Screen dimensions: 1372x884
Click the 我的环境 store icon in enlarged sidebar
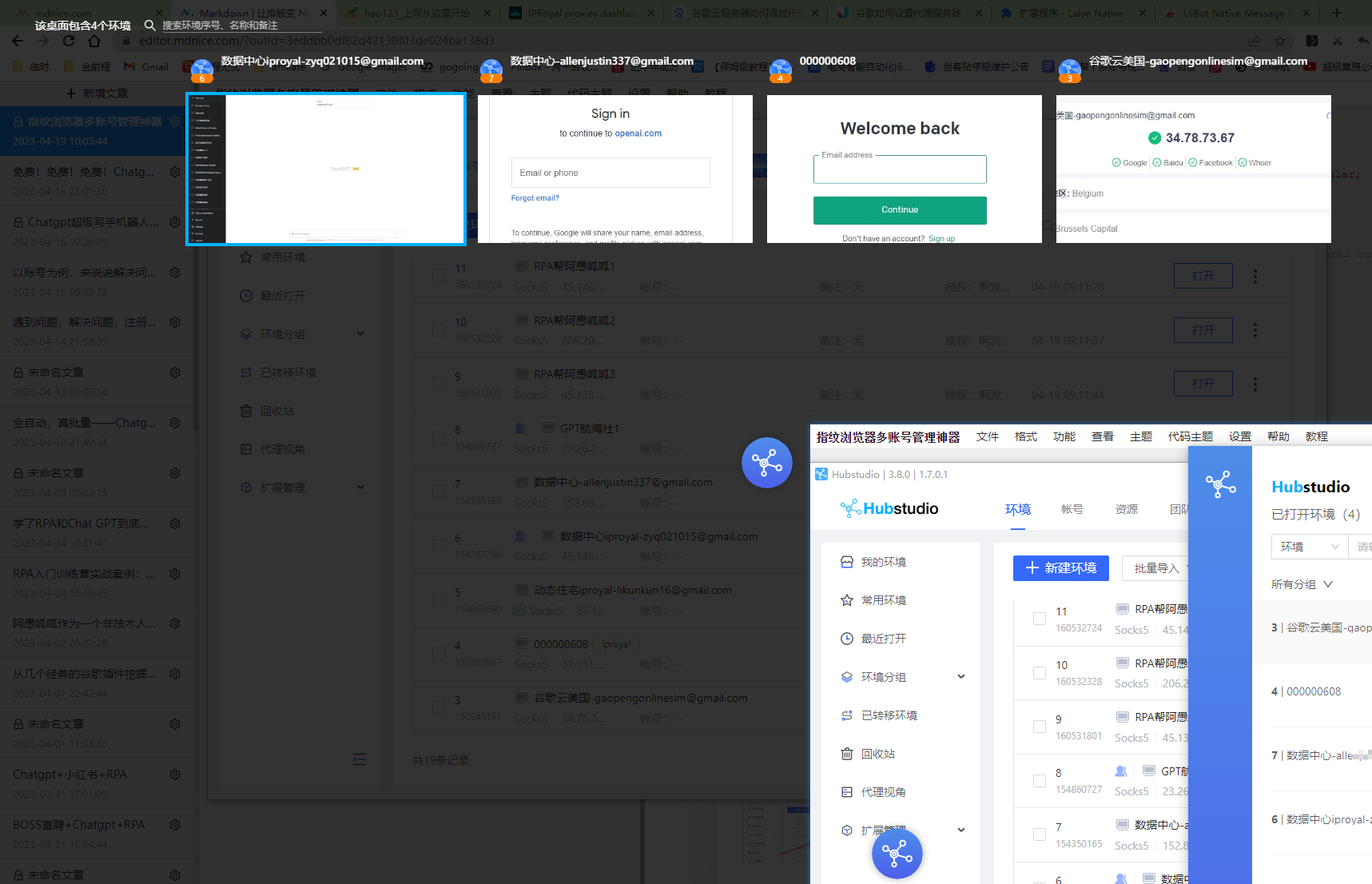(847, 562)
